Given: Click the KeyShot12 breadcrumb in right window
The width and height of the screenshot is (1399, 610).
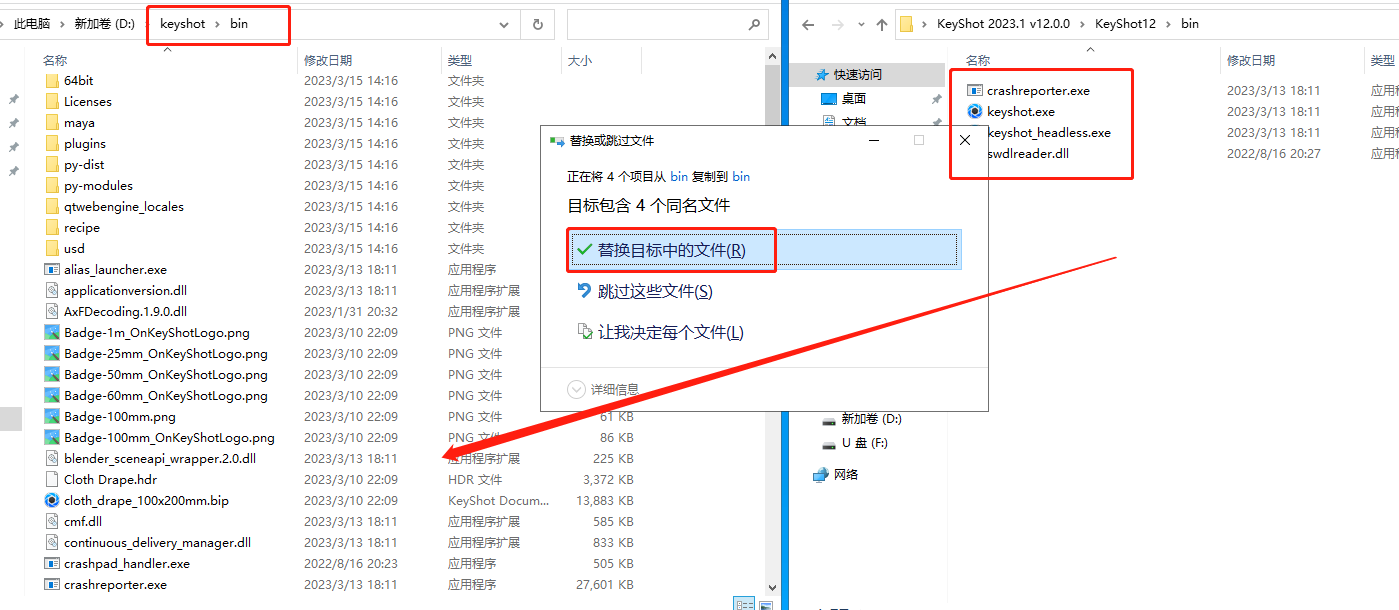Looking at the screenshot, I should click(1125, 24).
